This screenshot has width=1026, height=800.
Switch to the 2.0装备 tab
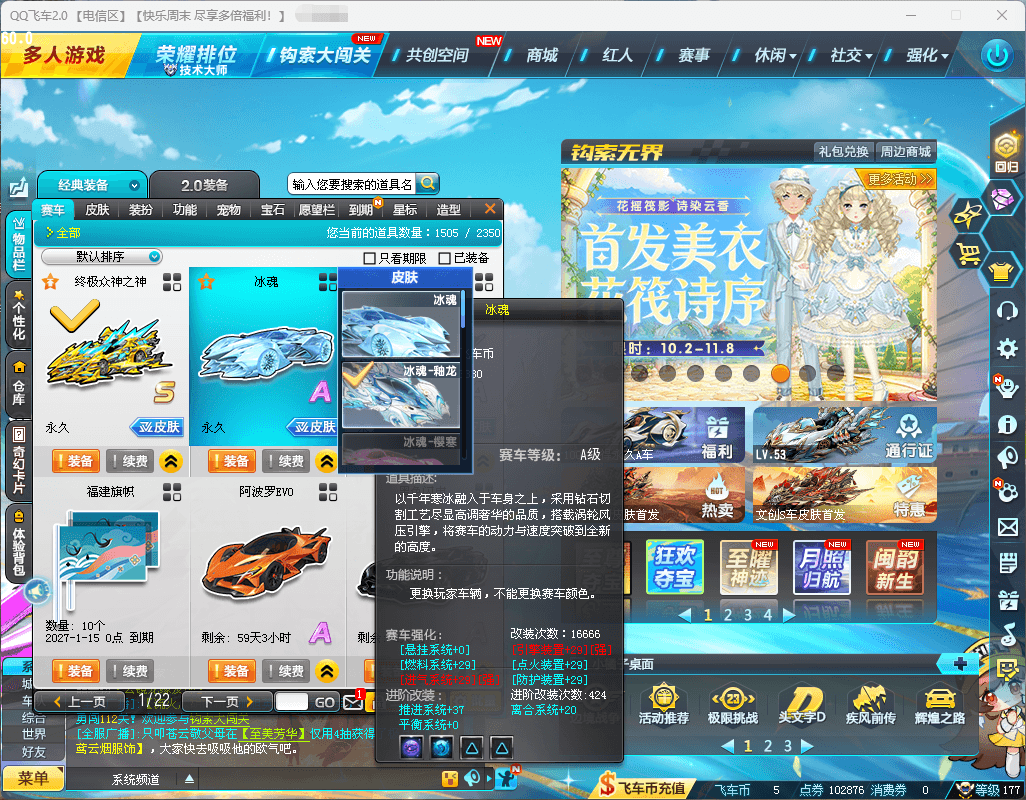[x=204, y=185]
